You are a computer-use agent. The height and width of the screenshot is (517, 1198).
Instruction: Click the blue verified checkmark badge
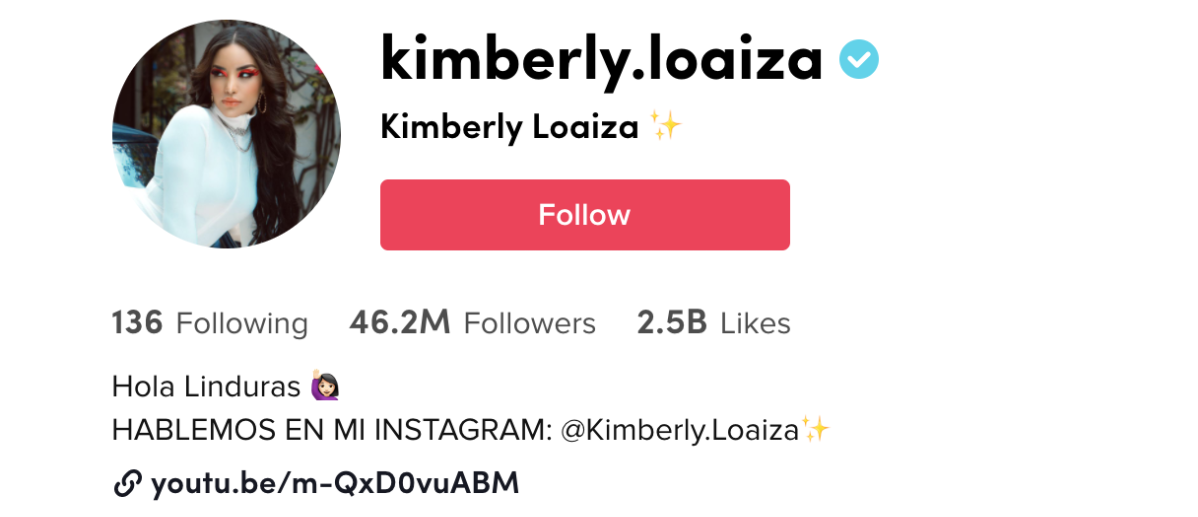[859, 60]
